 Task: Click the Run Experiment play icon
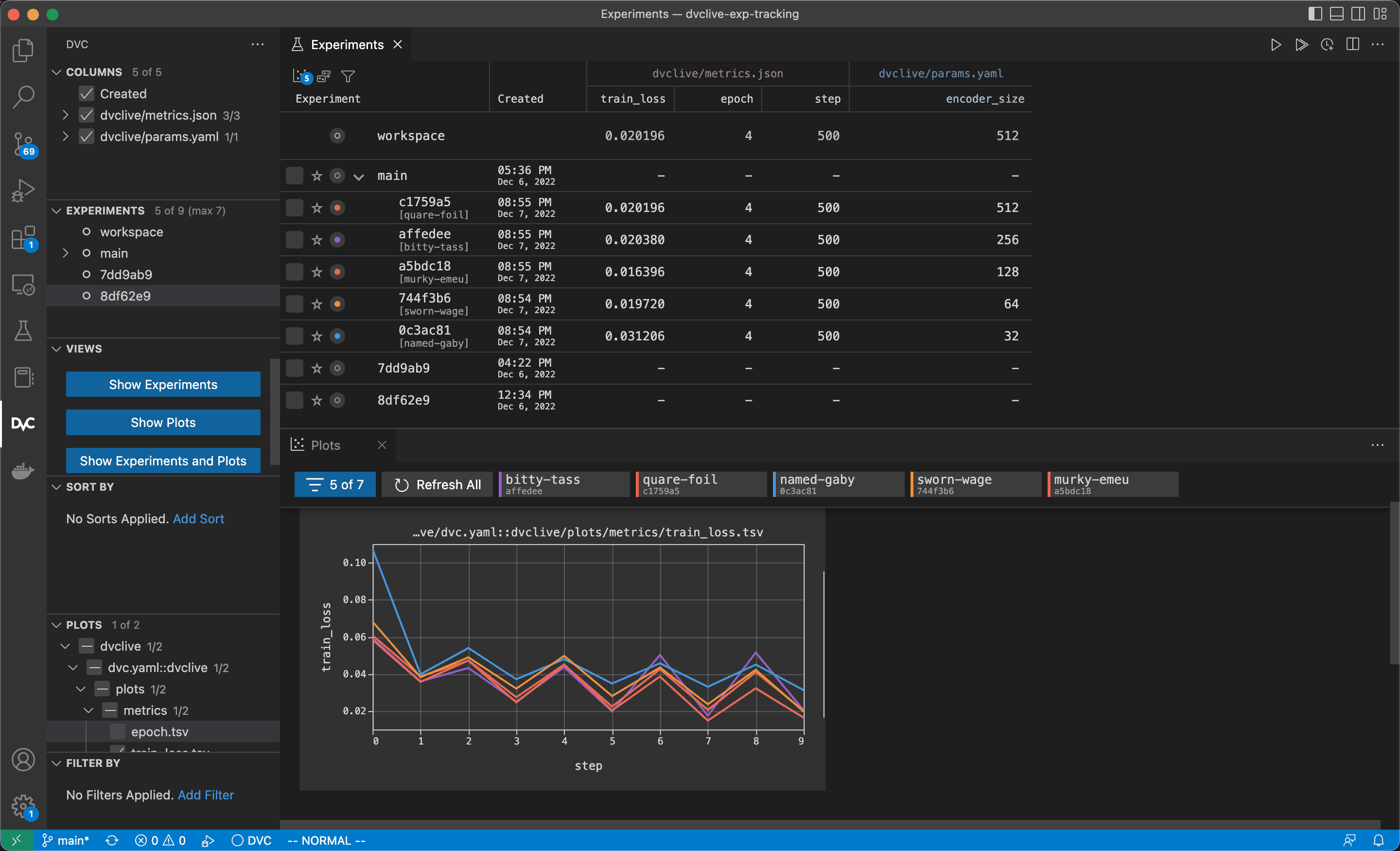(x=1276, y=45)
